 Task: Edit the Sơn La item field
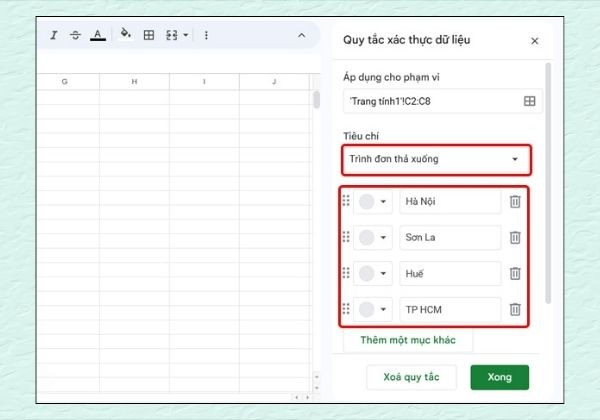(450, 238)
